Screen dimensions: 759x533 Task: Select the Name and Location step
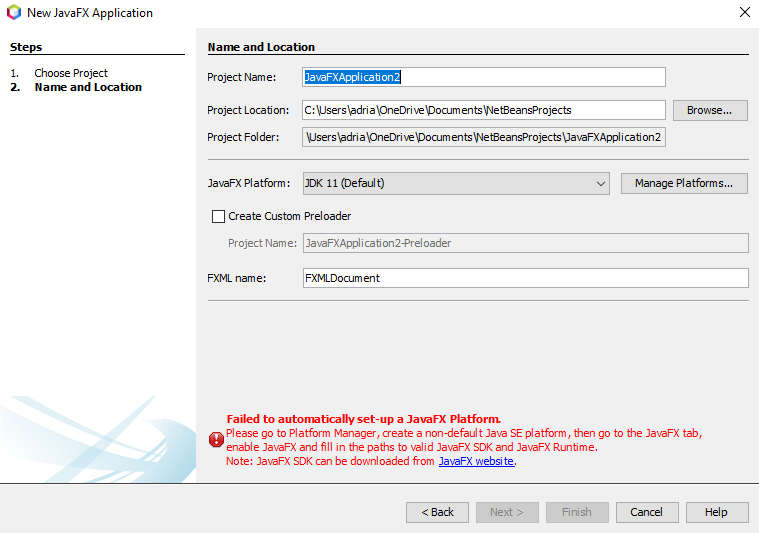pos(88,87)
